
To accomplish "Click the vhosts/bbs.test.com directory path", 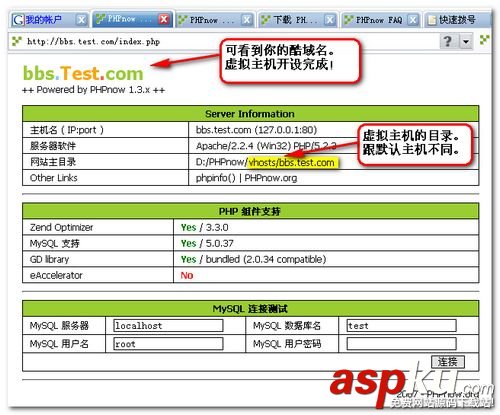I will coord(292,163).
